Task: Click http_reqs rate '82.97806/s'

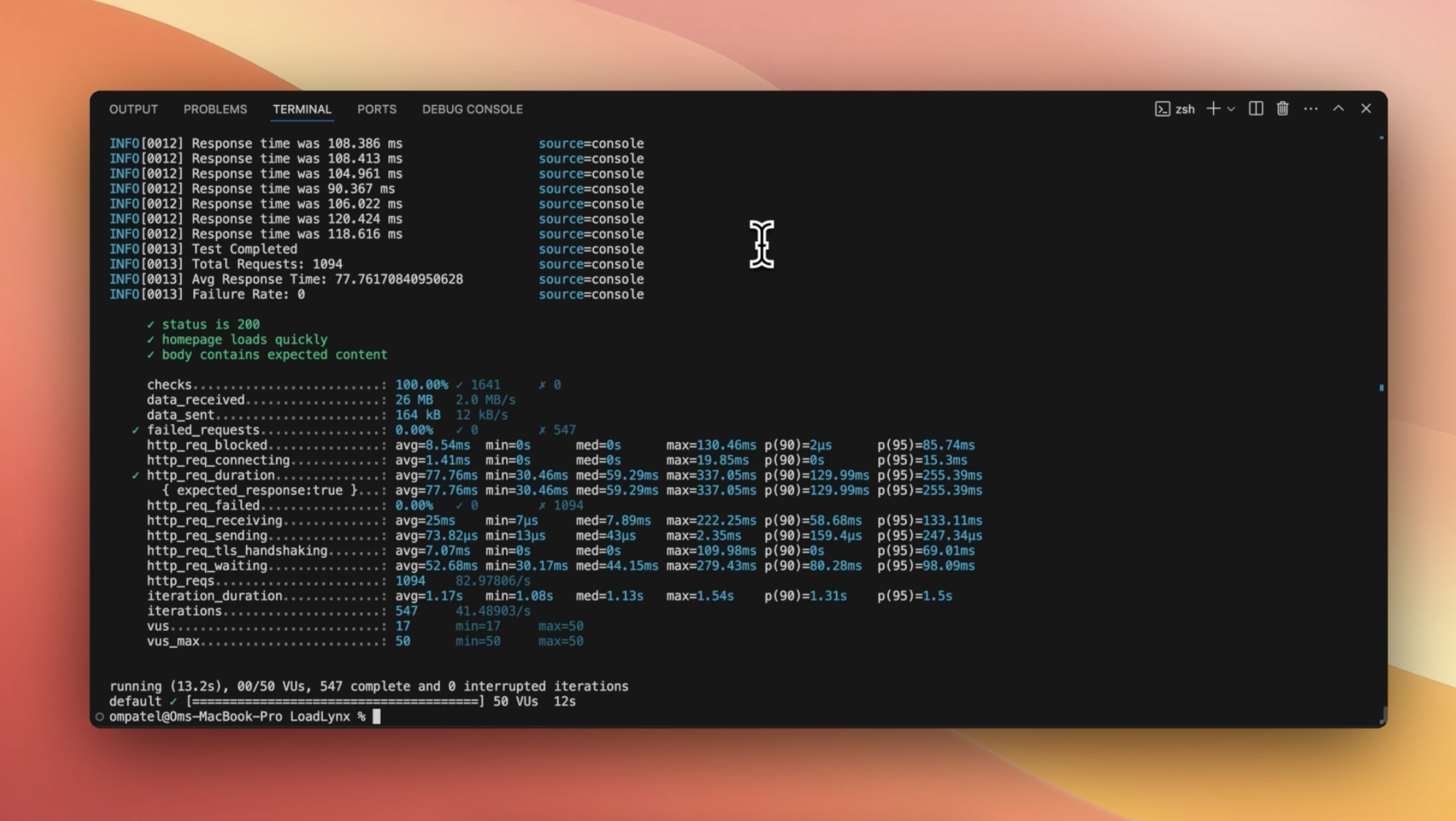Action: click(x=493, y=581)
